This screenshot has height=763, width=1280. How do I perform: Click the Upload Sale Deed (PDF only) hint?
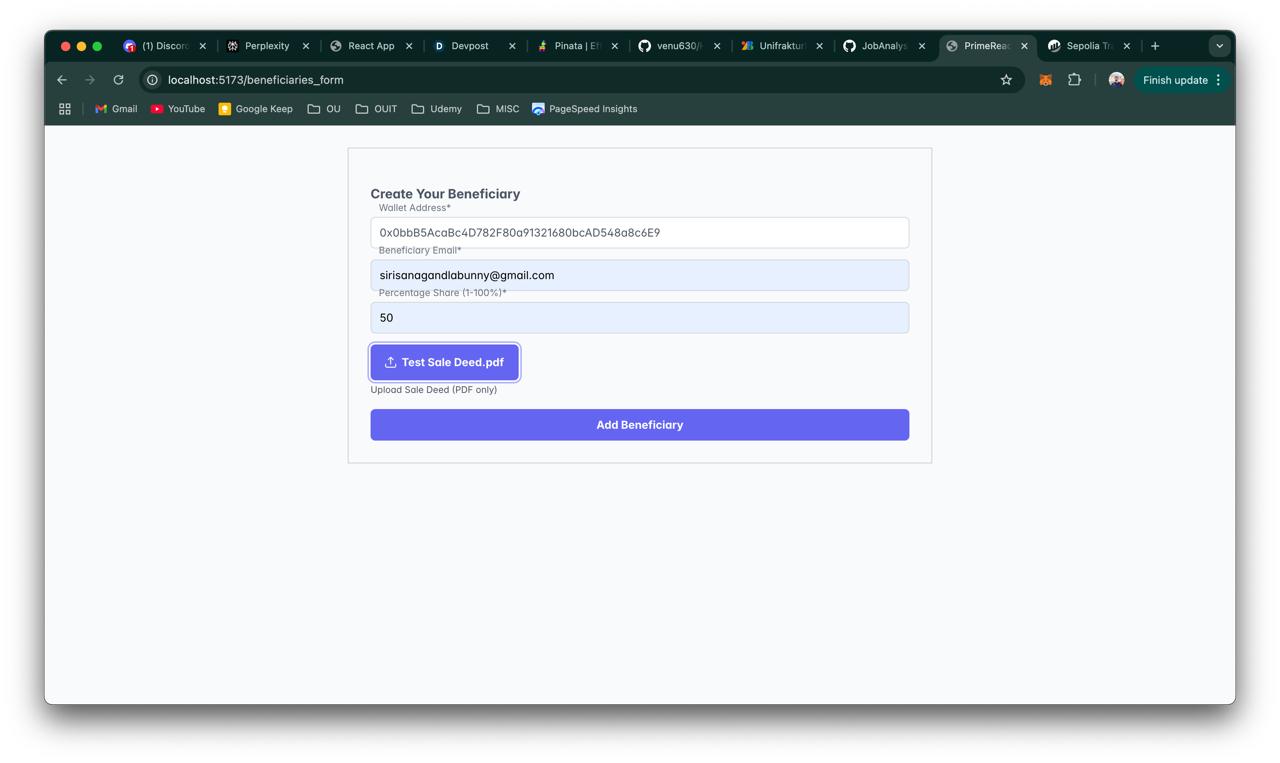(434, 390)
